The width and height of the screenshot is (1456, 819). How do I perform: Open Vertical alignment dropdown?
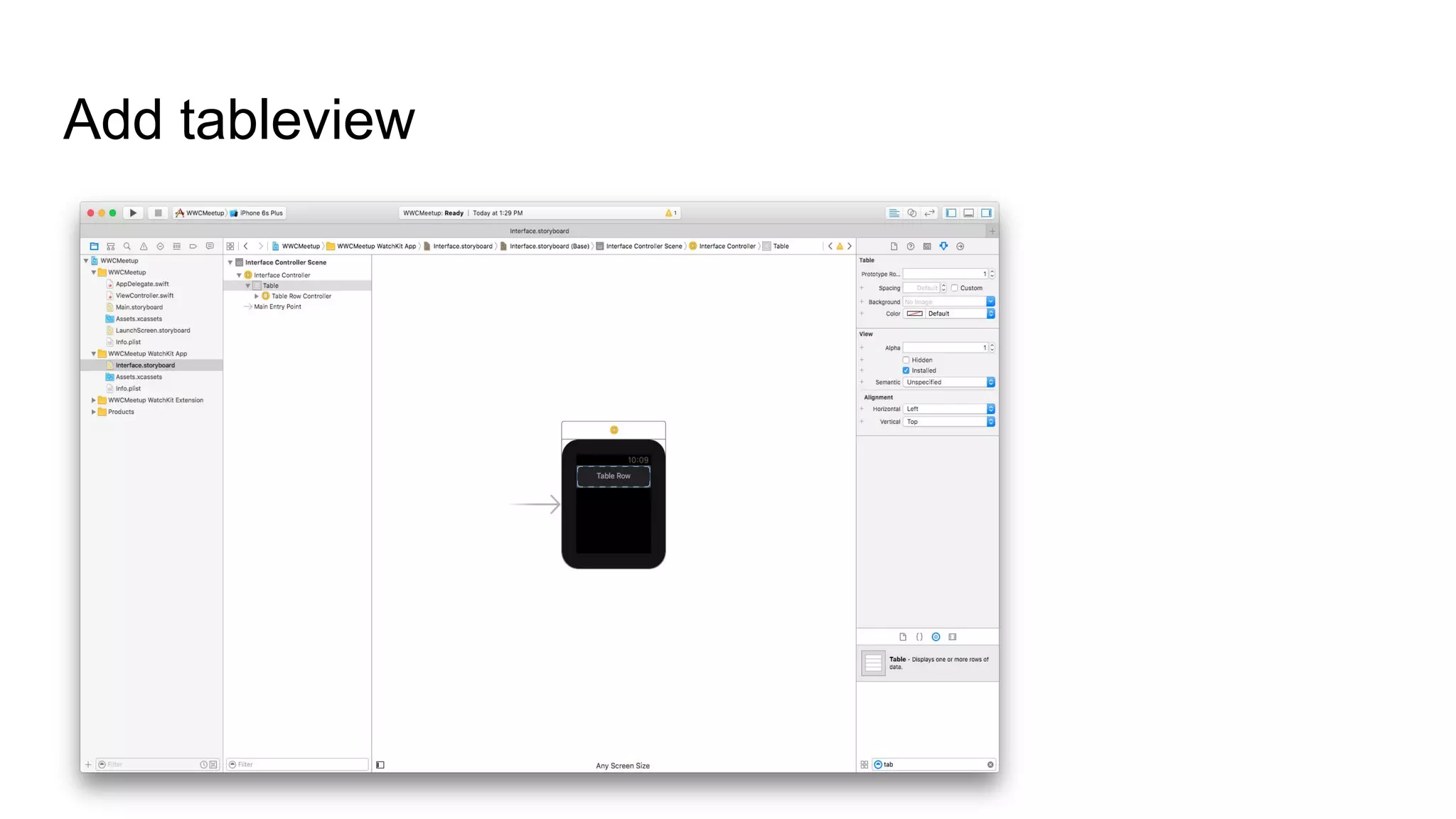(x=948, y=422)
